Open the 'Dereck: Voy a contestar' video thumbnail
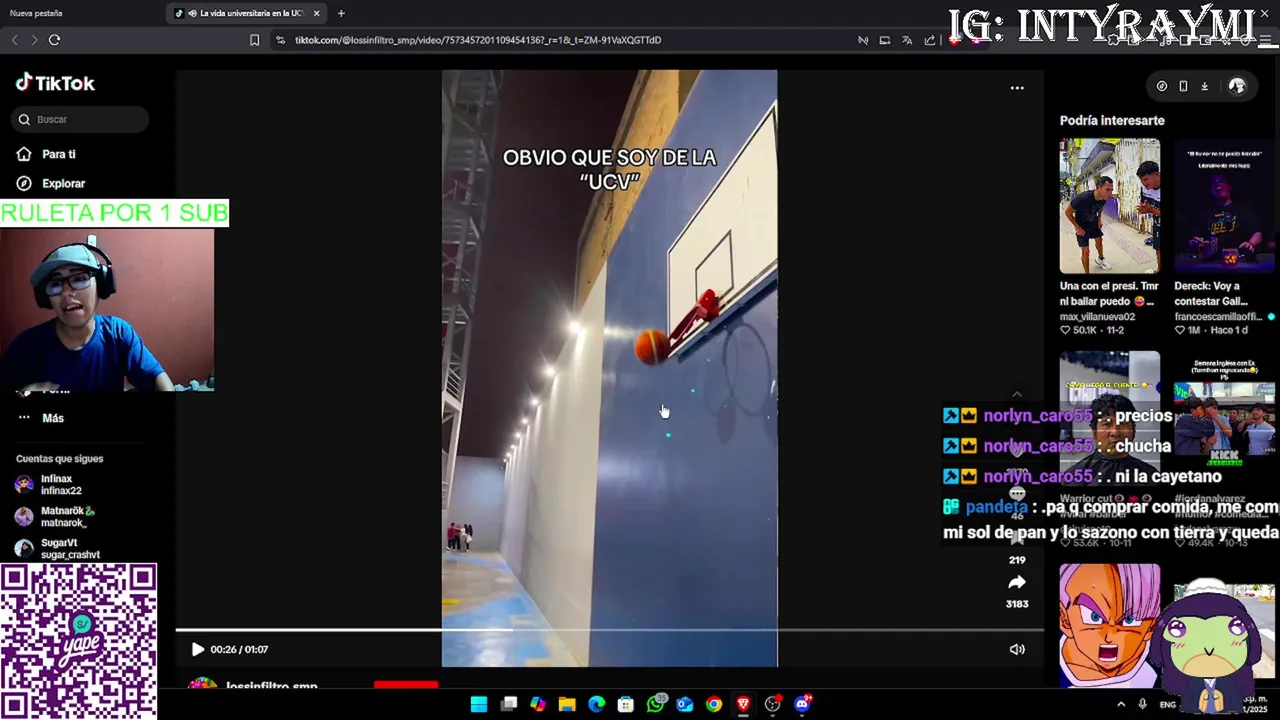This screenshot has width=1280, height=720. click(1225, 206)
